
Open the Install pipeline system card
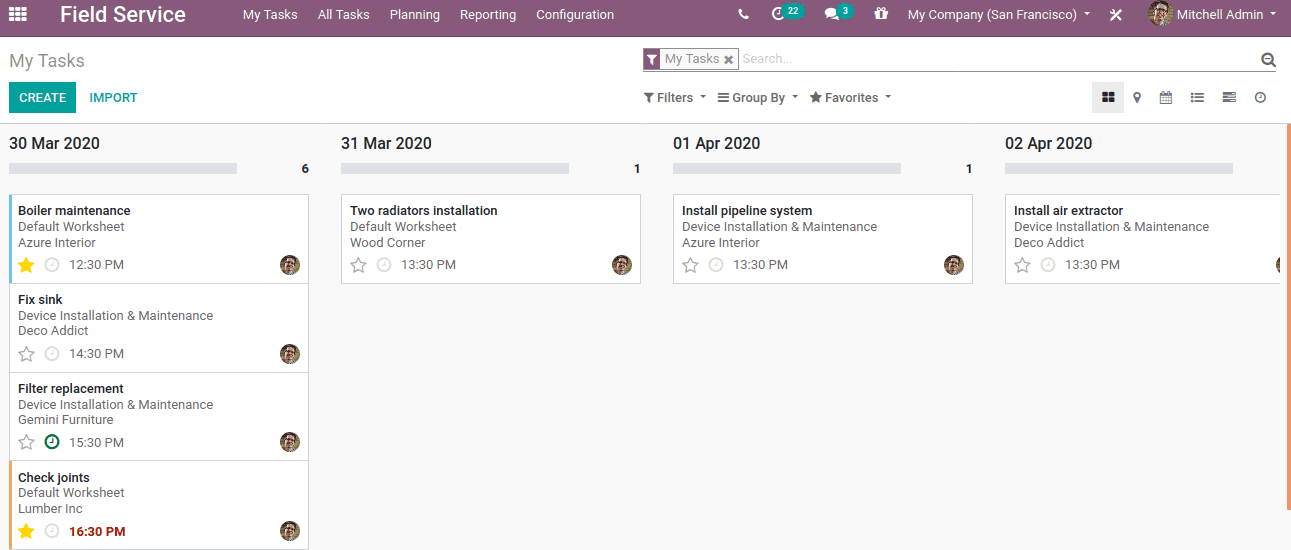click(823, 239)
